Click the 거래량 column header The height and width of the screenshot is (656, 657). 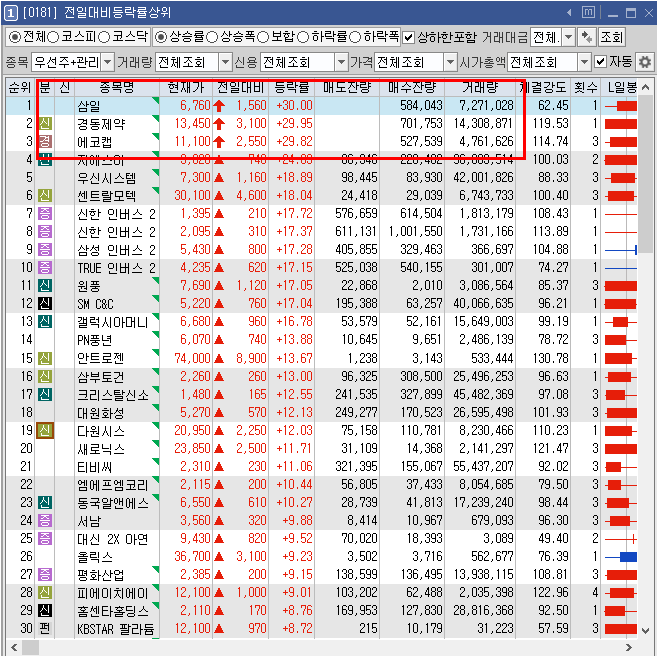pos(480,87)
